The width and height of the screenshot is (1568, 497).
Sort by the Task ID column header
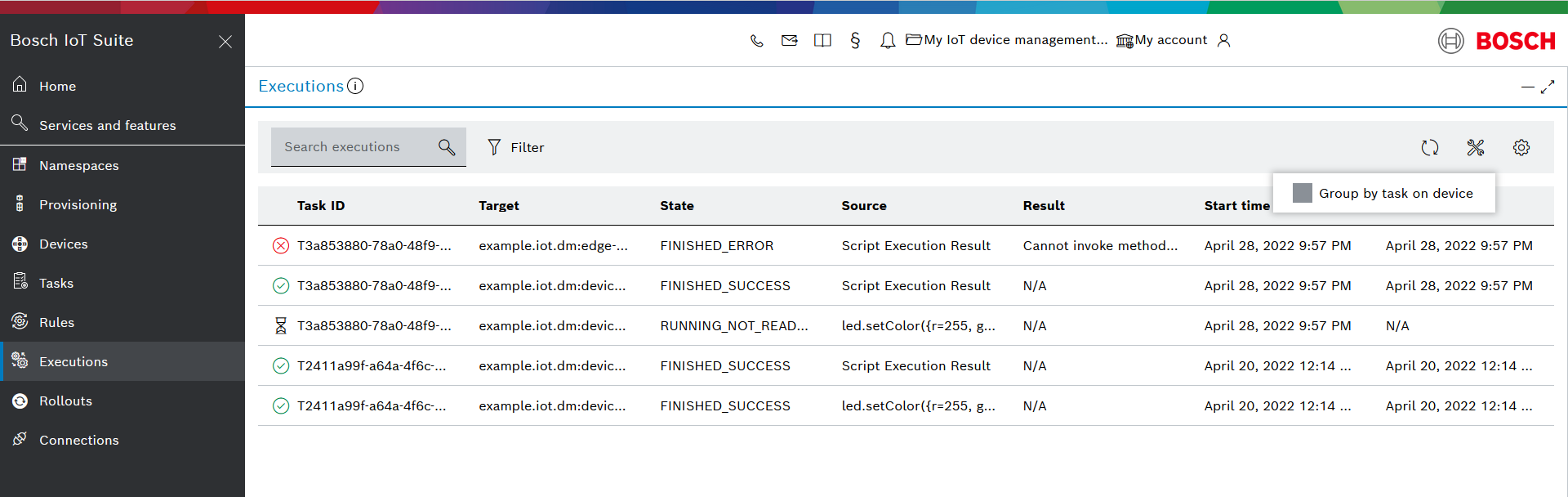pyautogui.click(x=321, y=206)
